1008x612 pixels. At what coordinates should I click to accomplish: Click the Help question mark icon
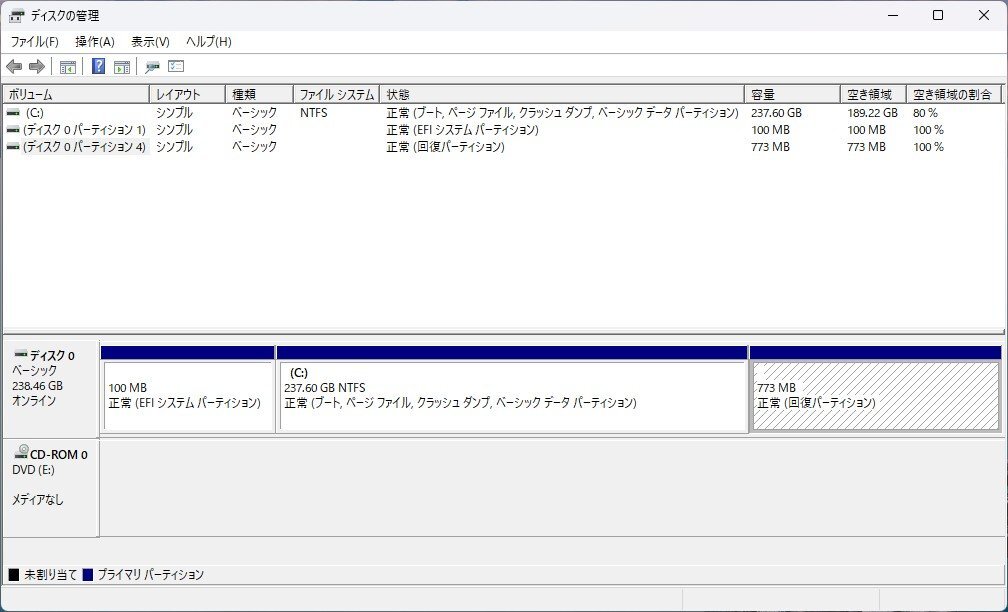[99, 66]
